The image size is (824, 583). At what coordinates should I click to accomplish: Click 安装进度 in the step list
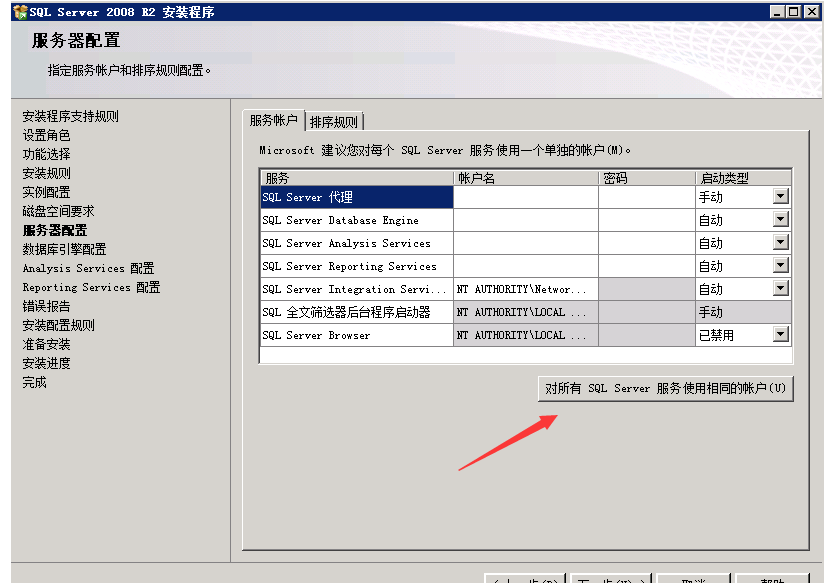[x=46, y=363]
